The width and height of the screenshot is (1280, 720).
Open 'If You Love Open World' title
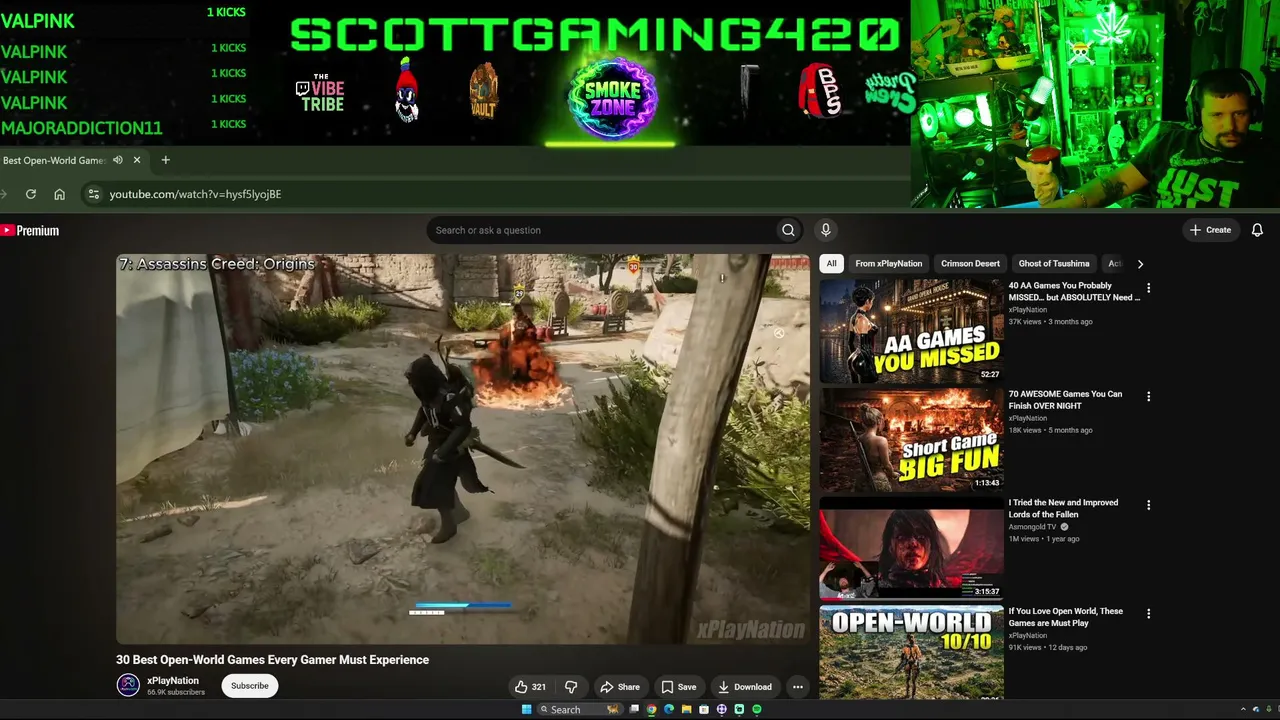pos(1065,617)
